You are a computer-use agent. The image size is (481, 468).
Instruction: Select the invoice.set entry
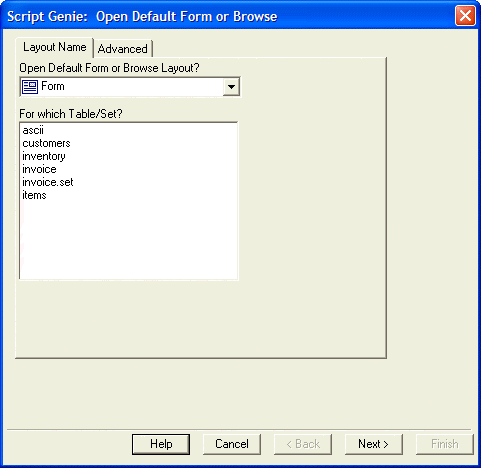click(x=48, y=182)
